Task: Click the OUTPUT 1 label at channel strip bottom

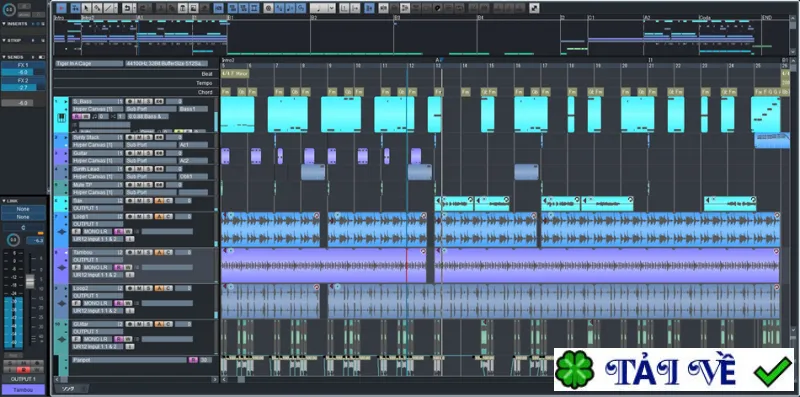Action: pos(23,379)
